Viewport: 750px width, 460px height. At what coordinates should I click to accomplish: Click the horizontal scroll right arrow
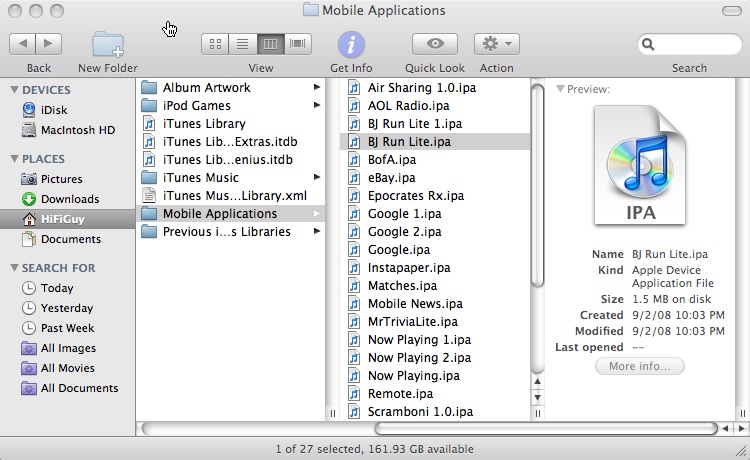point(742,428)
